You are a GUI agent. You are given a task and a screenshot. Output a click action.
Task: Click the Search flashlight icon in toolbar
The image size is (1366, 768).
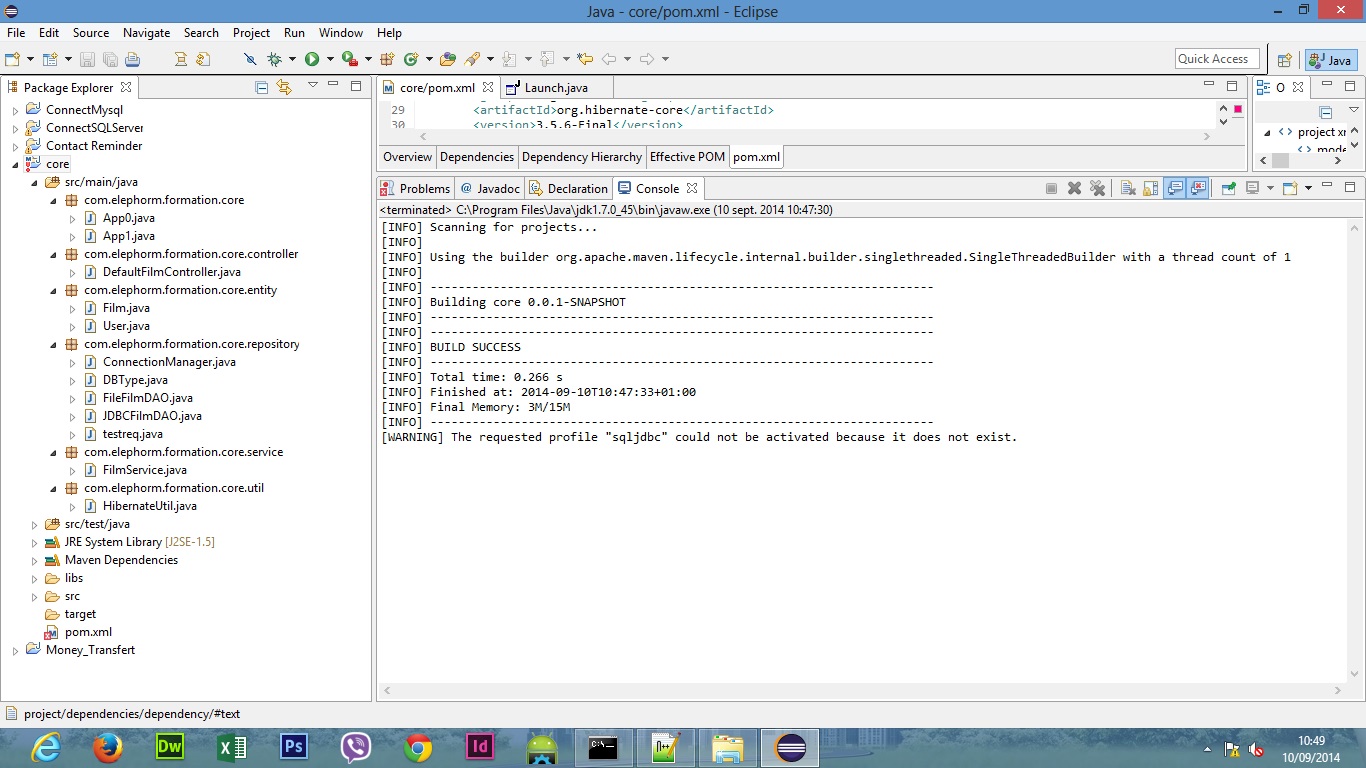(x=472, y=59)
